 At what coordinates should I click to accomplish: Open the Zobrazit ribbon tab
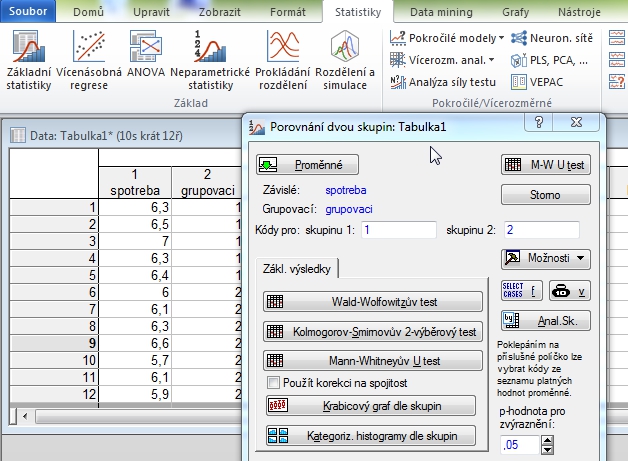point(220,12)
